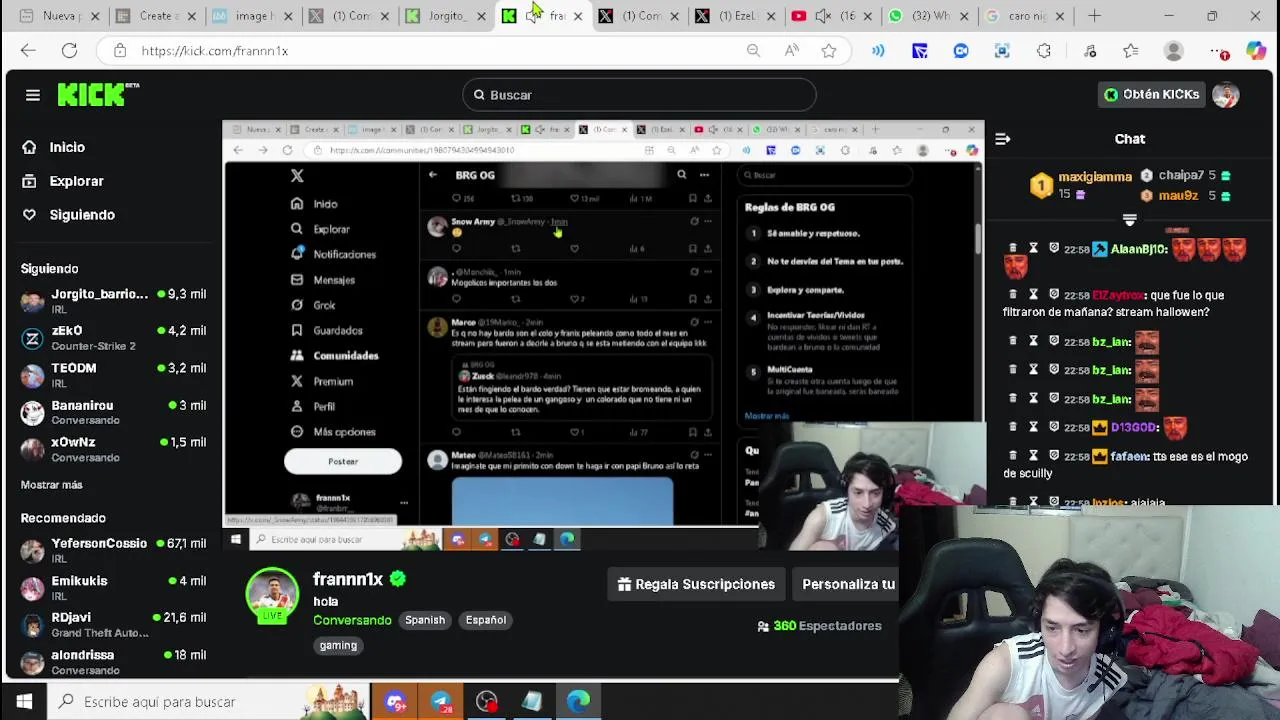This screenshot has width=1280, height=720.
Task: Open Telegram from the taskbar
Action: coord(441,702)
